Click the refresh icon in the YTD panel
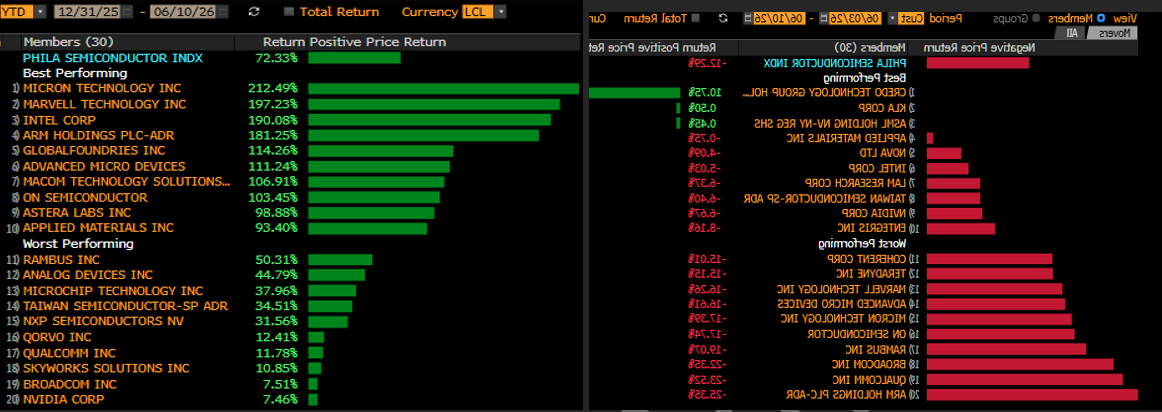This screenshot has width=1162, height=412. [x=255, y=12]
